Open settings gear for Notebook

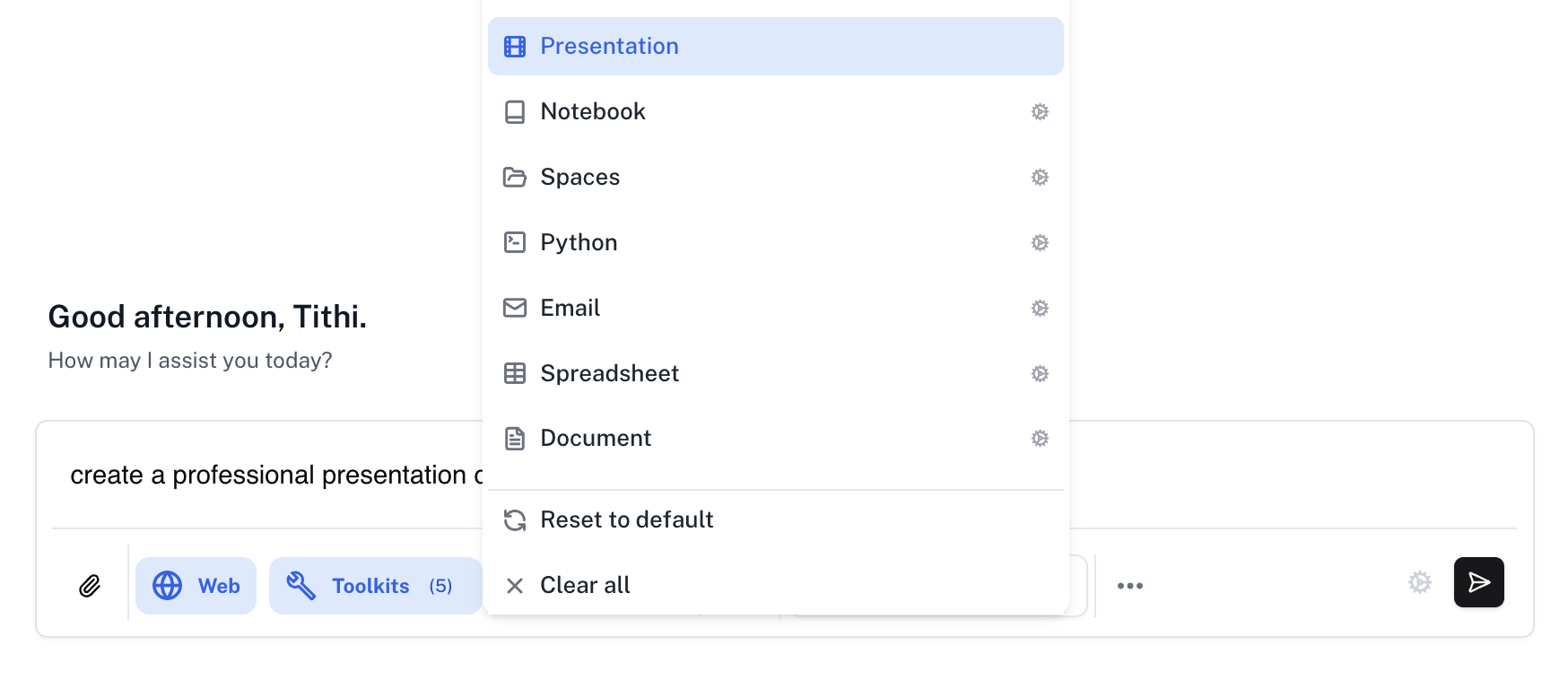pyautogui.click(x=1040, y=112)
